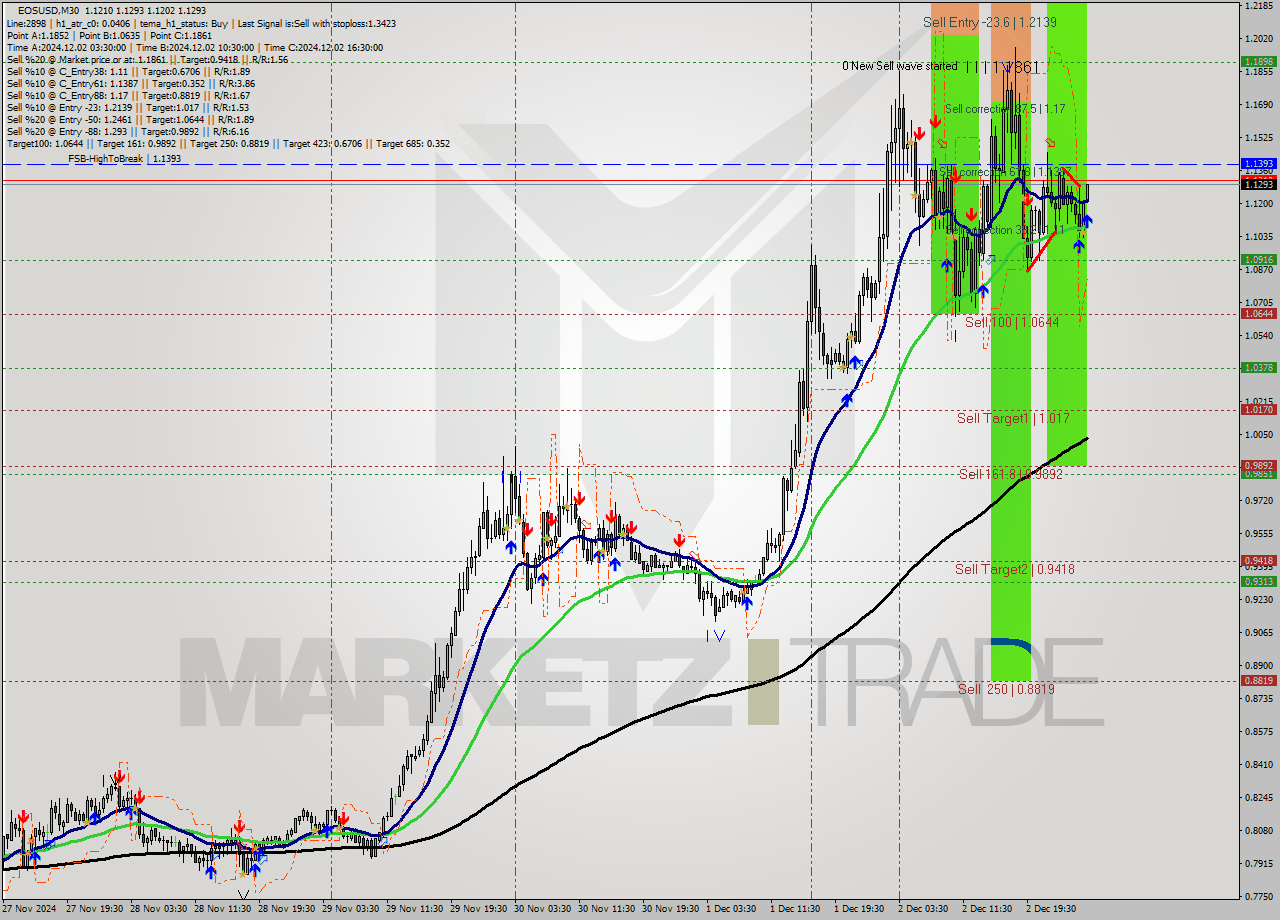
Task: Click the 'Sell %10 @ Entry -23: 1.2139' line
Action: [128, 107]
